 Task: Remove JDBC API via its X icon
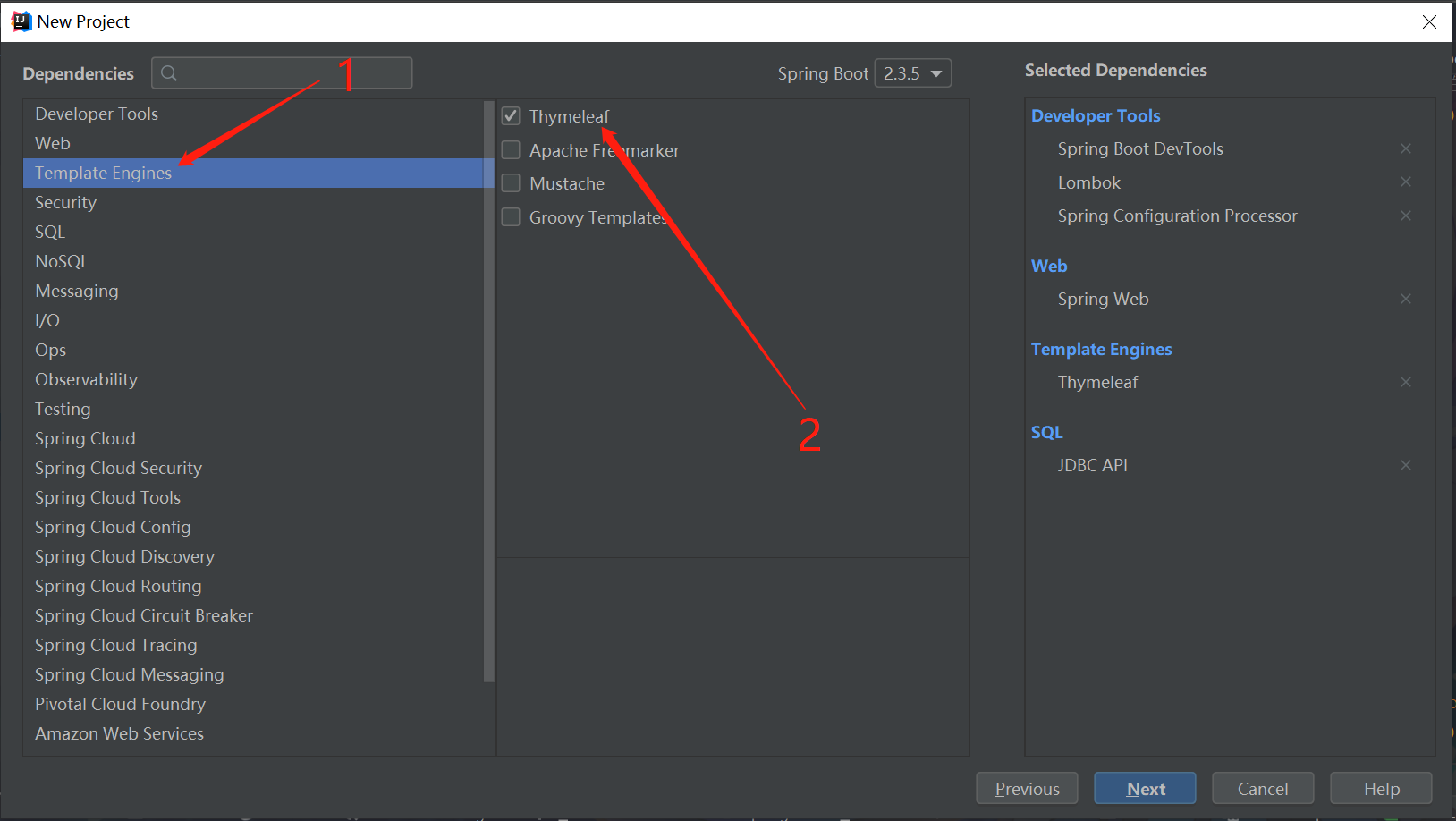[x=1406, y=465]
